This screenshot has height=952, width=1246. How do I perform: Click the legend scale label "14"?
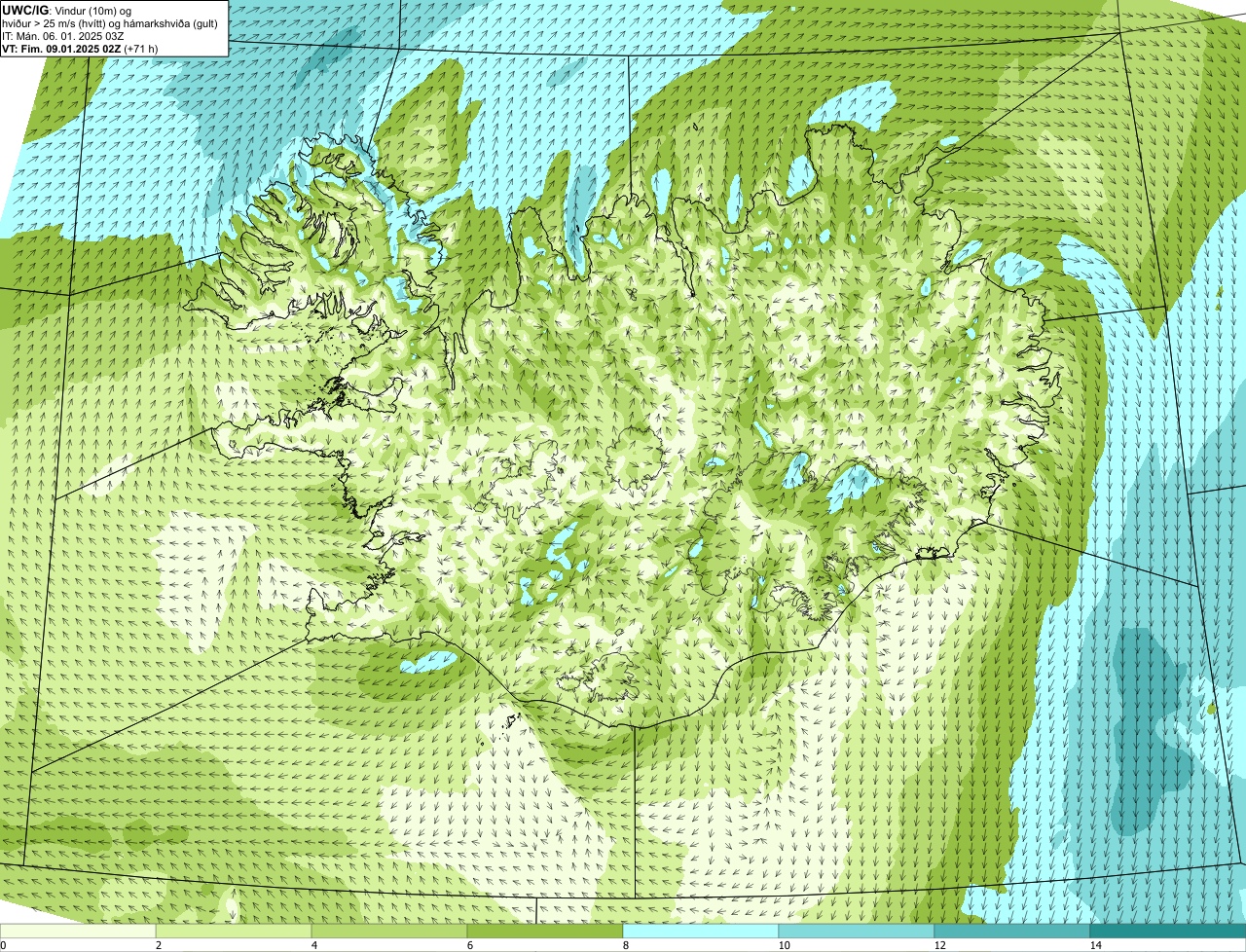[x=1095, y=945]
